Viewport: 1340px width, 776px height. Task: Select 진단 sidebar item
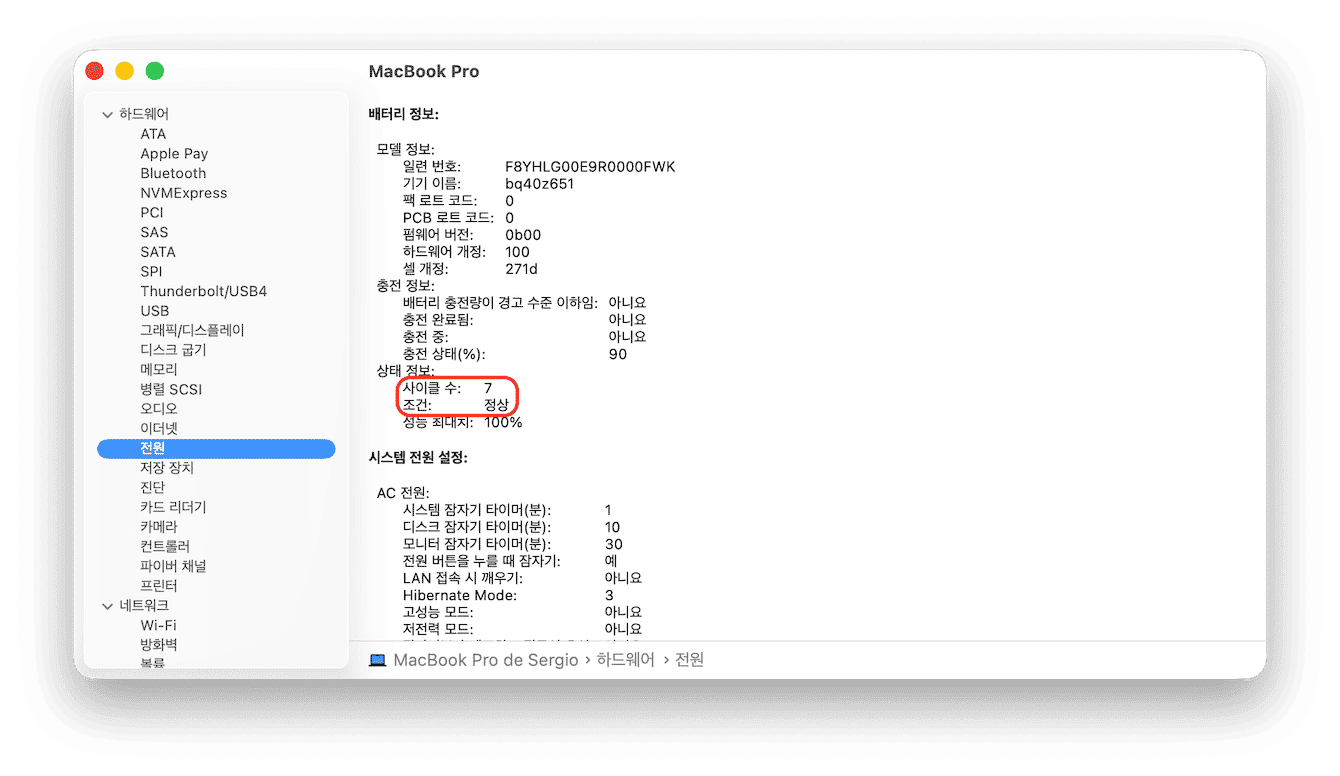coord(152,488)
